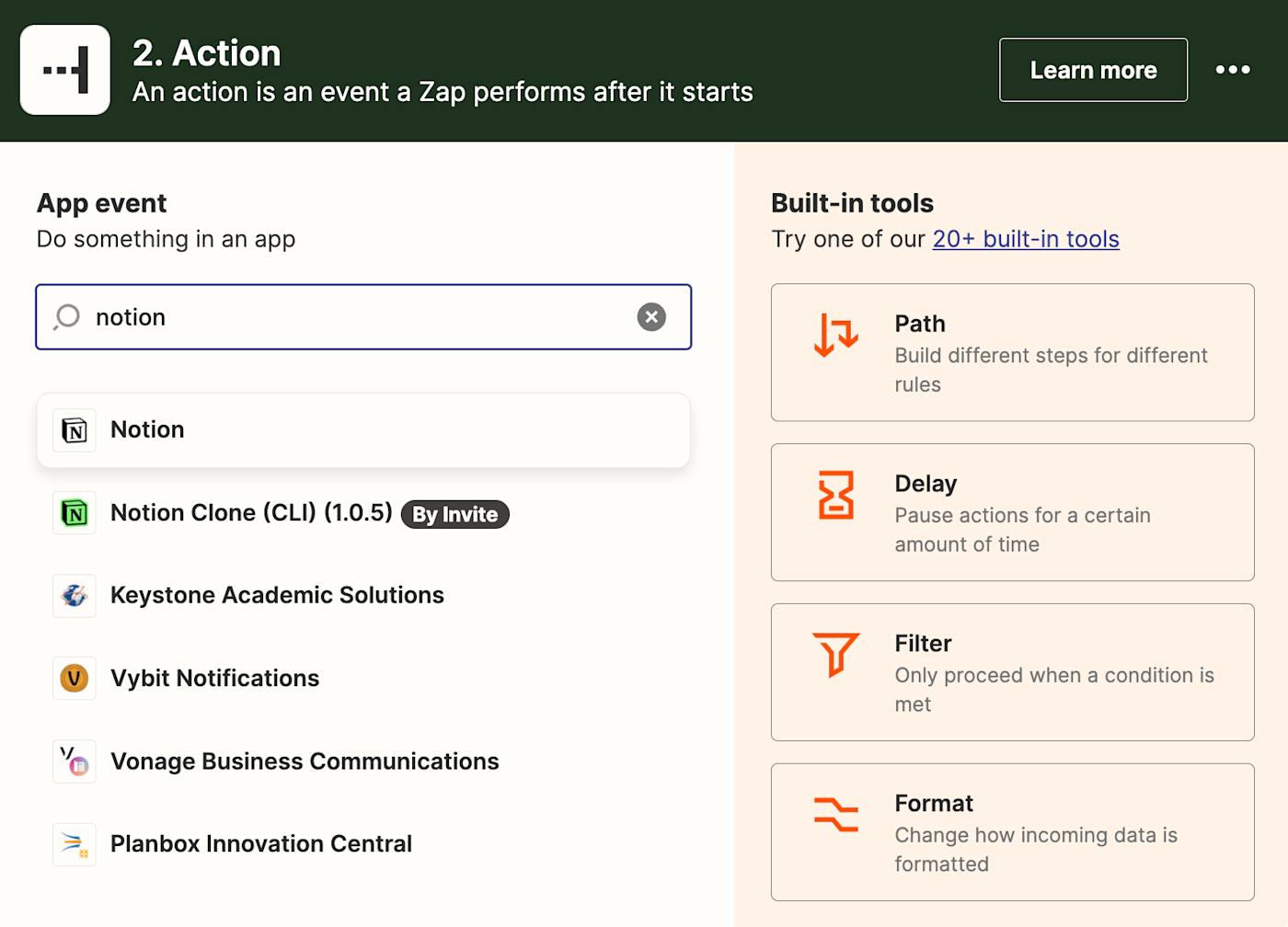Image resolution: width=1288 pixels, height=927 pixels.
Task: Click the Planbox Innovation Central icon
Action: (75, 844)
